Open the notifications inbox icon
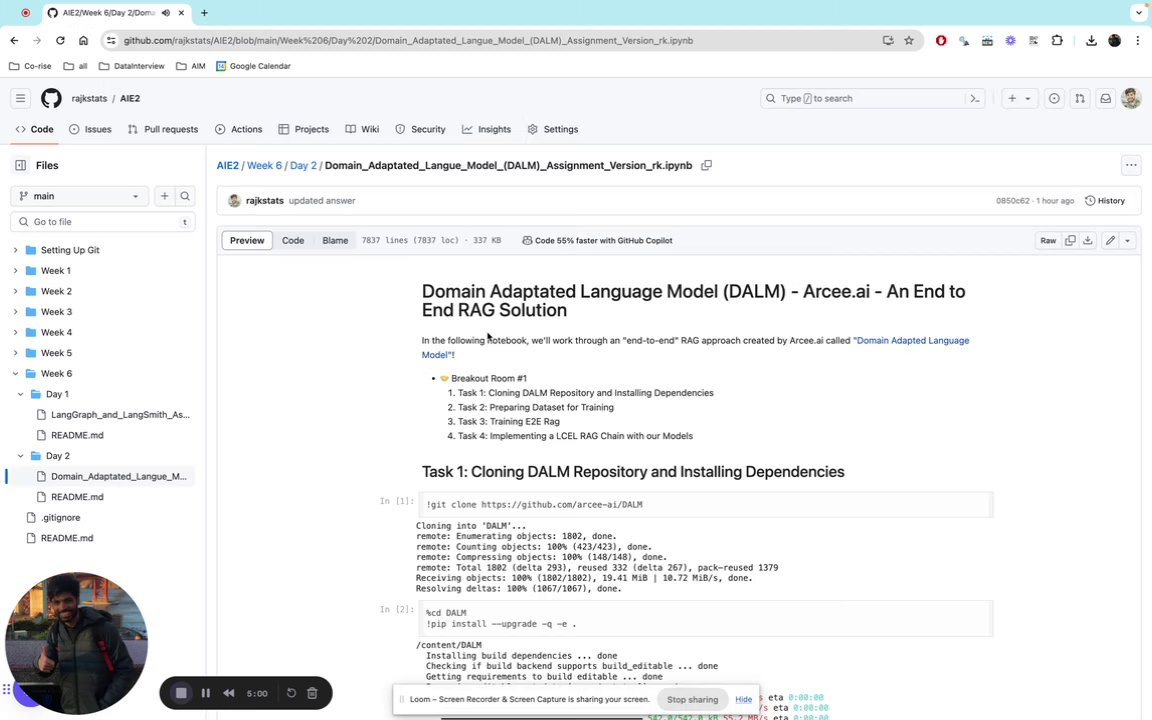1152x720 pixels. pyautogui.click(x=1106, y=98)
